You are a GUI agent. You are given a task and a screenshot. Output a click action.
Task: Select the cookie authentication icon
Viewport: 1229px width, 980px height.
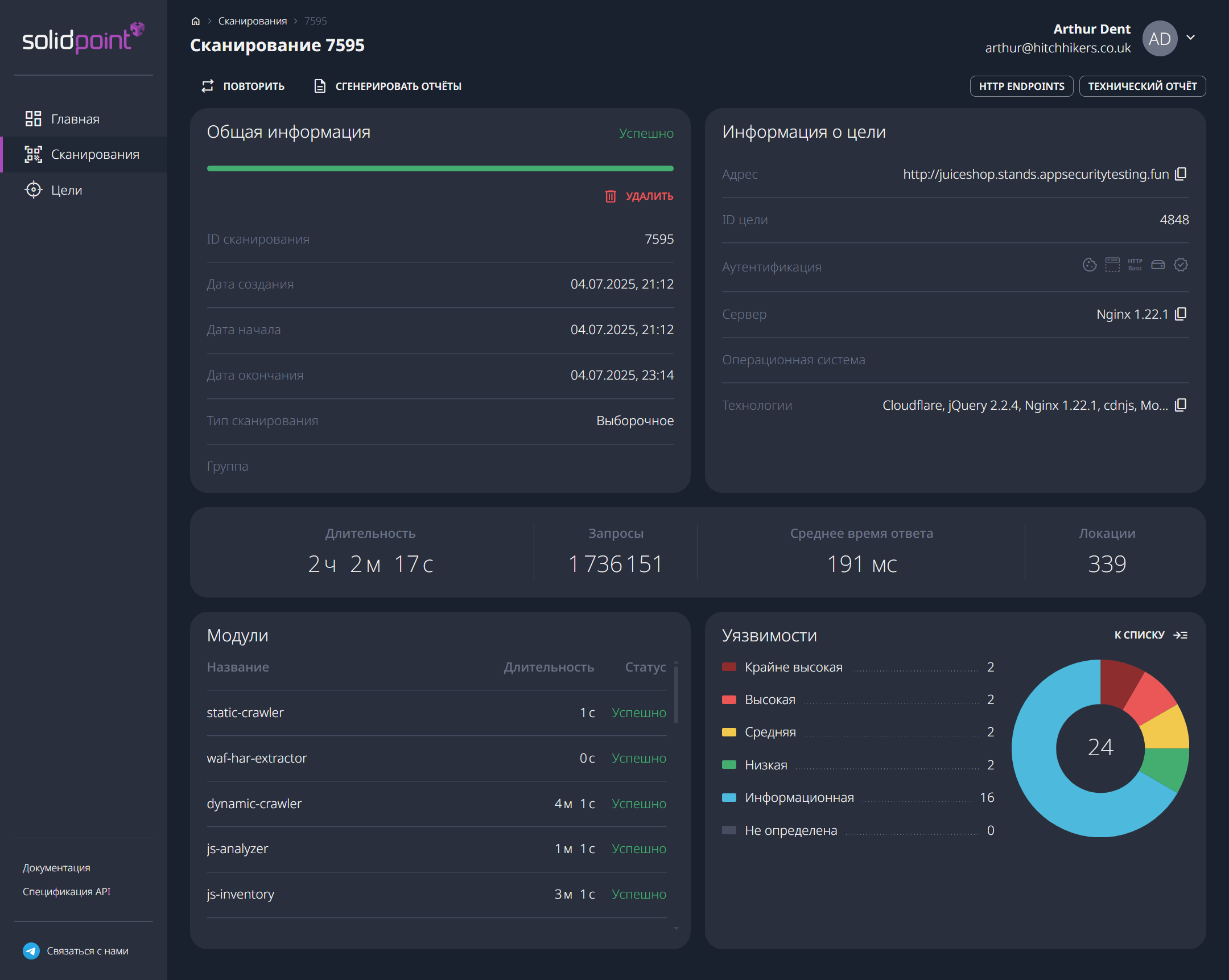[1091, 264]
